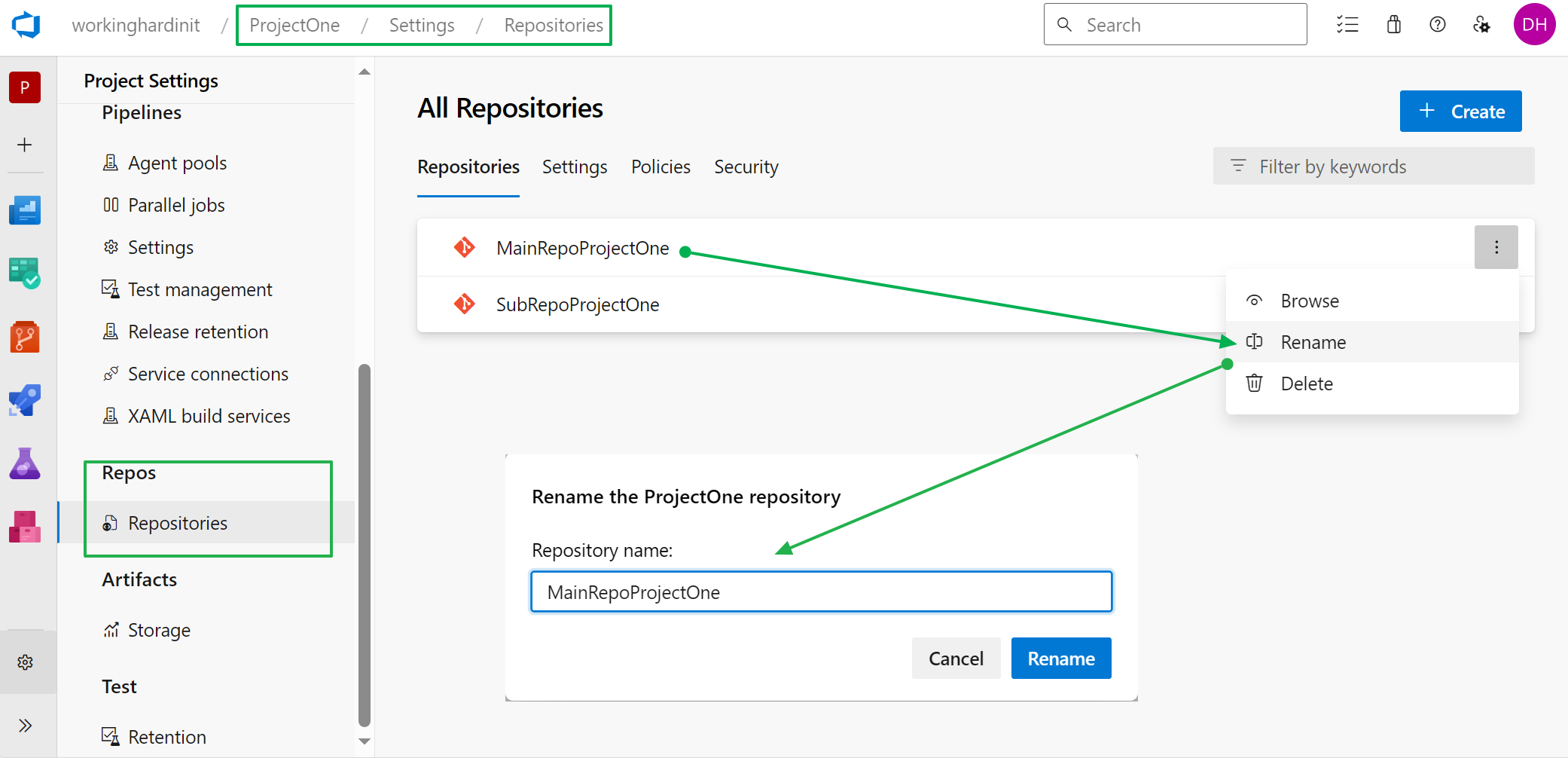Switch to the Security tab
The image size is (1568, 758).
point(746,167)
